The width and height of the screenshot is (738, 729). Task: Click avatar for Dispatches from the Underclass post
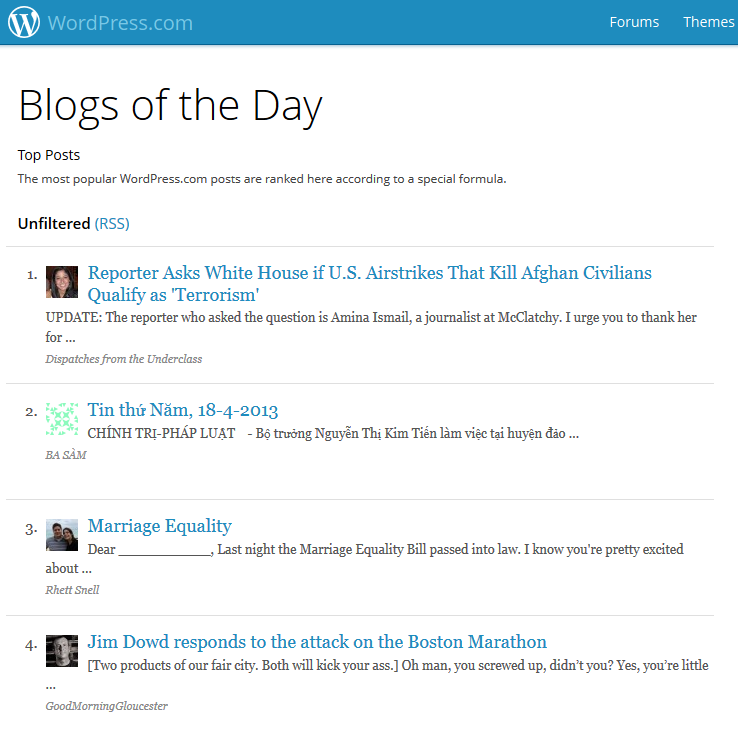[62, 282]
